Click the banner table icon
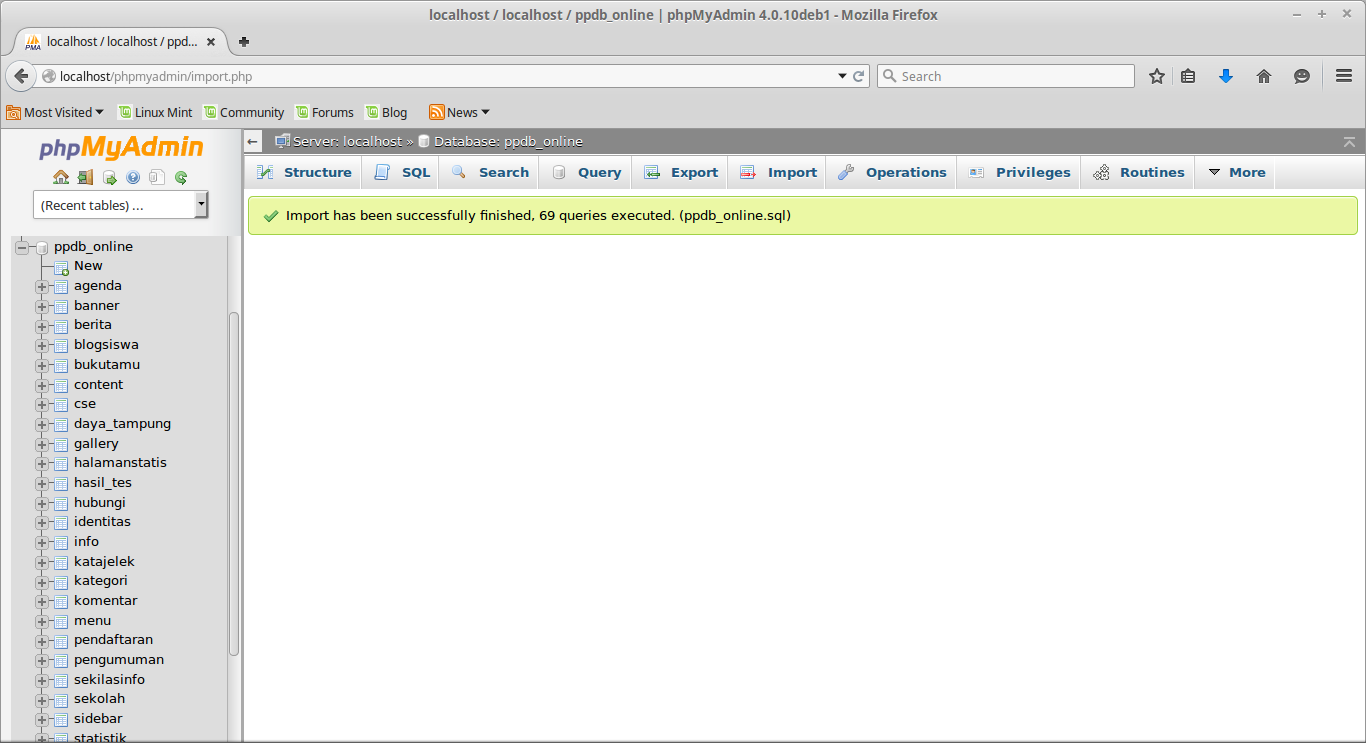 (61, 306)
